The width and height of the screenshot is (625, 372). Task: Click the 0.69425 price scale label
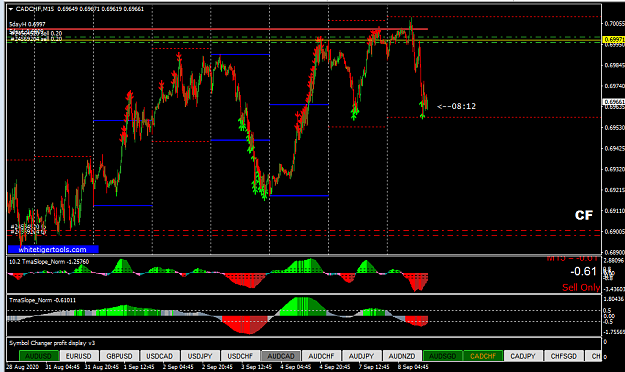click(x=614, y=148)
